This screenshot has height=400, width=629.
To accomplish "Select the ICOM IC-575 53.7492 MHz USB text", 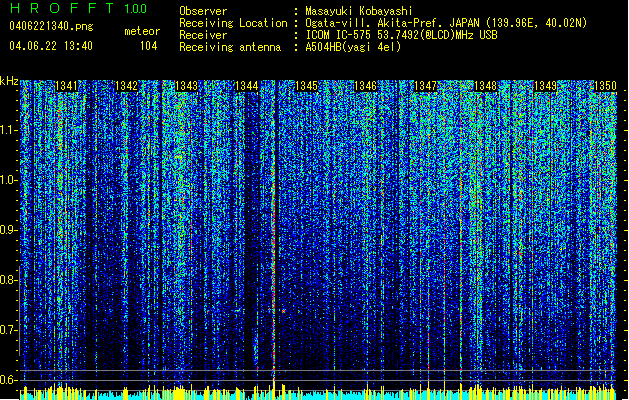I will click(x=401, y=35).
